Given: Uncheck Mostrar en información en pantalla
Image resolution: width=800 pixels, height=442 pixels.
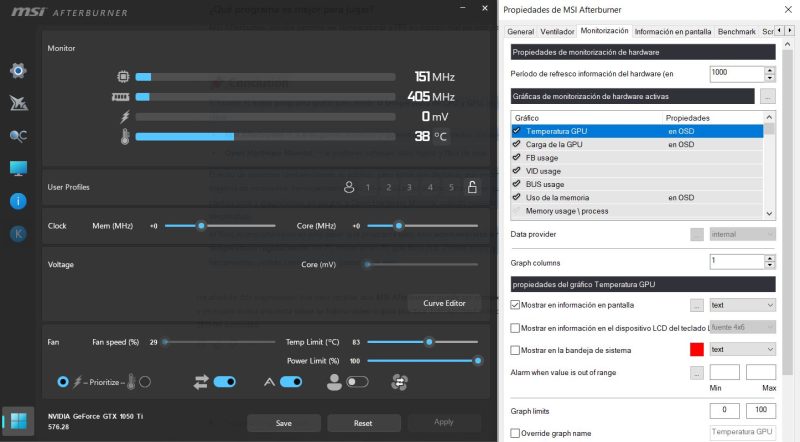Looking at the screenshot, I should pyautogui.click(x=515, y=305).
